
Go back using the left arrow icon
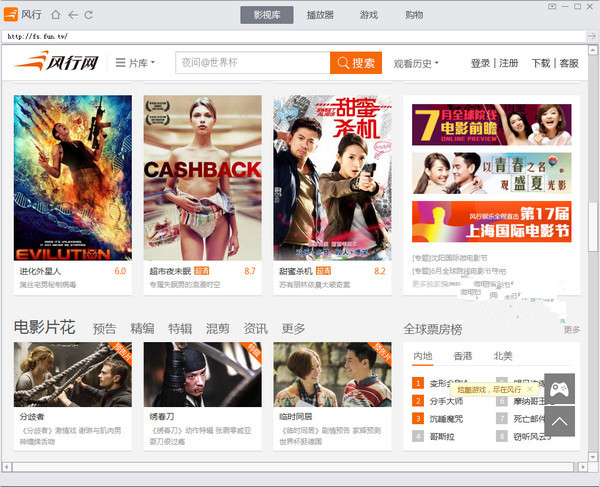click(x=72, y=15)
